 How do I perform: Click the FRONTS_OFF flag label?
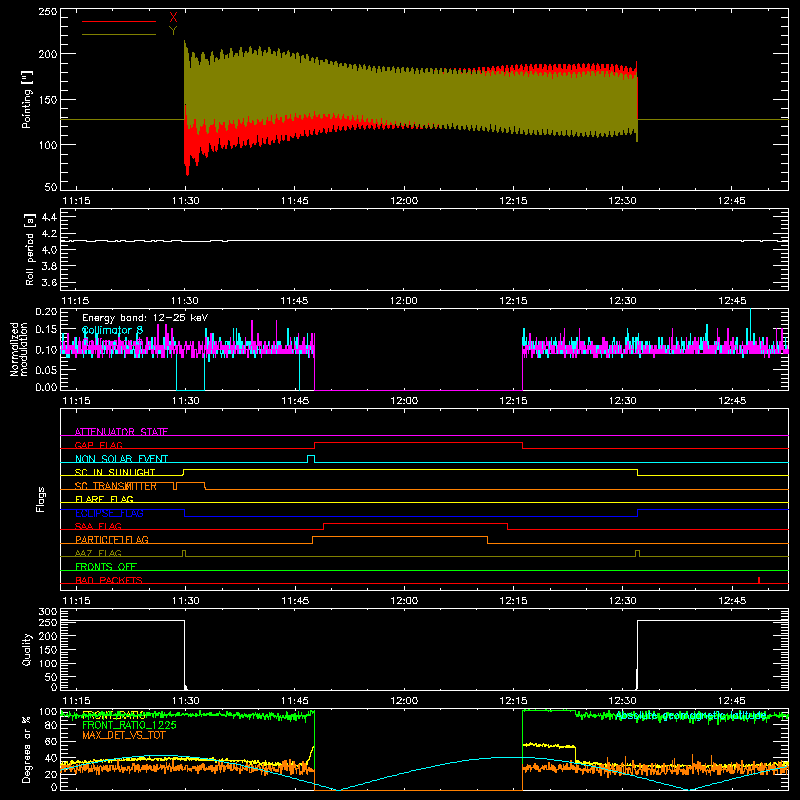pos(106,566)
